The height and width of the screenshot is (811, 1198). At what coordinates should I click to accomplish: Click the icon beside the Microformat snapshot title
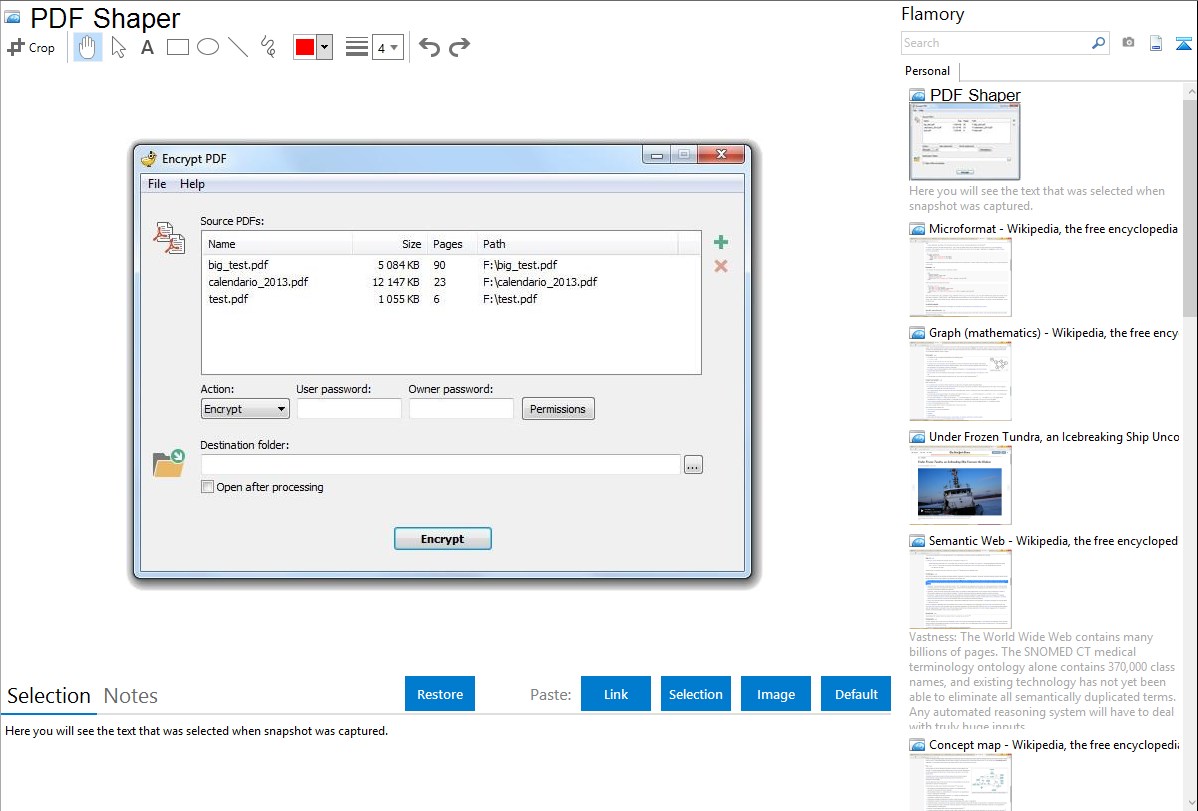click(x=917, y=229)
